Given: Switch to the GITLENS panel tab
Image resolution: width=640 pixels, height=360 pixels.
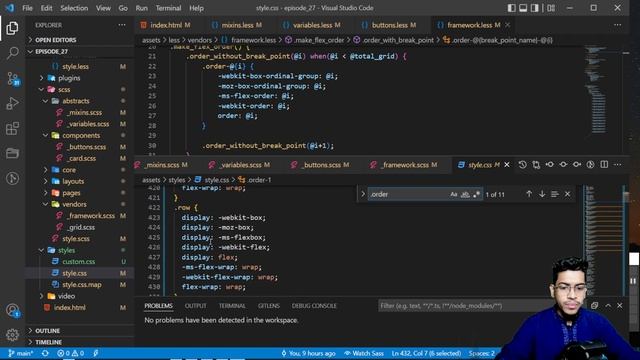Looking at the screenshot, I should click(269, 306).
